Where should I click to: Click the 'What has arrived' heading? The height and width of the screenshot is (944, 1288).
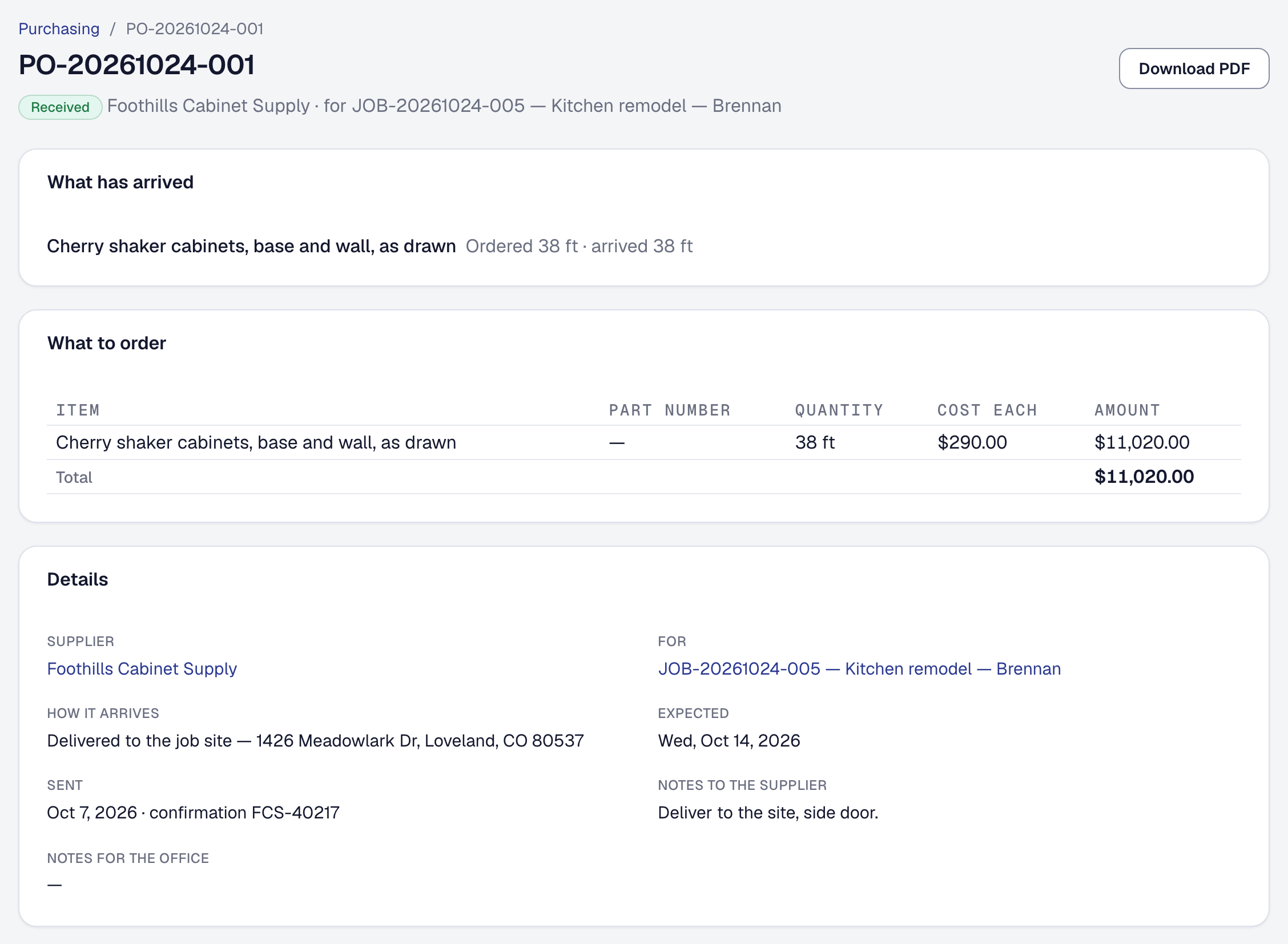pyautogui.click(x=120, y=182)
